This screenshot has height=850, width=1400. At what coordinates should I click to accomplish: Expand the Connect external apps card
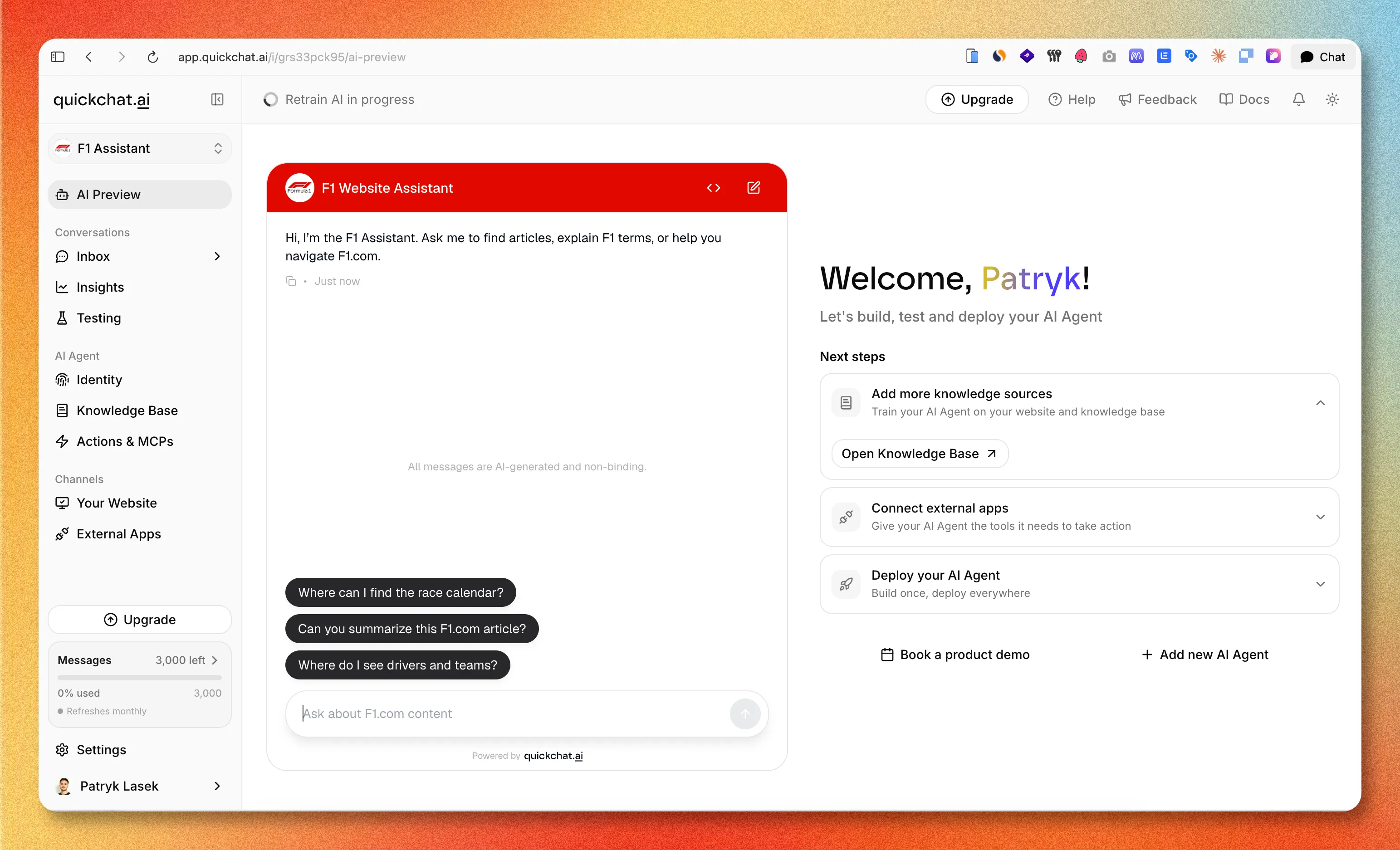coord(1321,517)
